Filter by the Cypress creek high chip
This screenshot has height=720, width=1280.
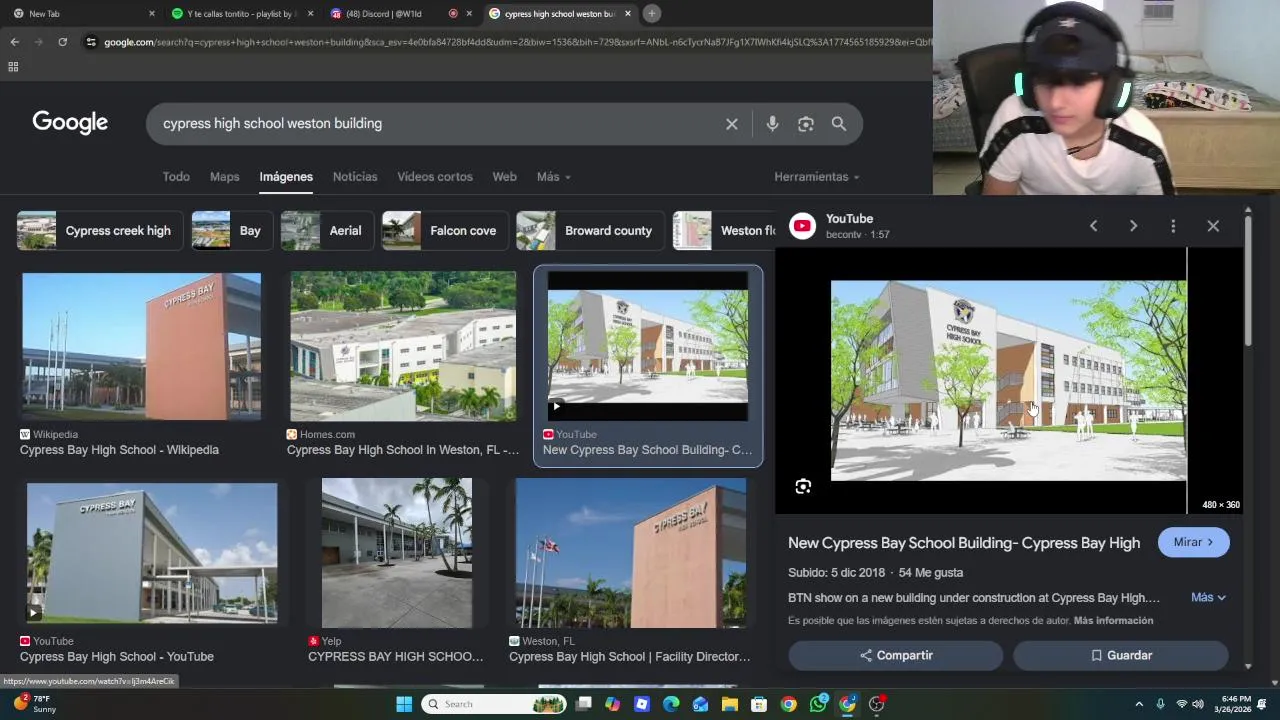pyautogui.click(x=99, y=231)
